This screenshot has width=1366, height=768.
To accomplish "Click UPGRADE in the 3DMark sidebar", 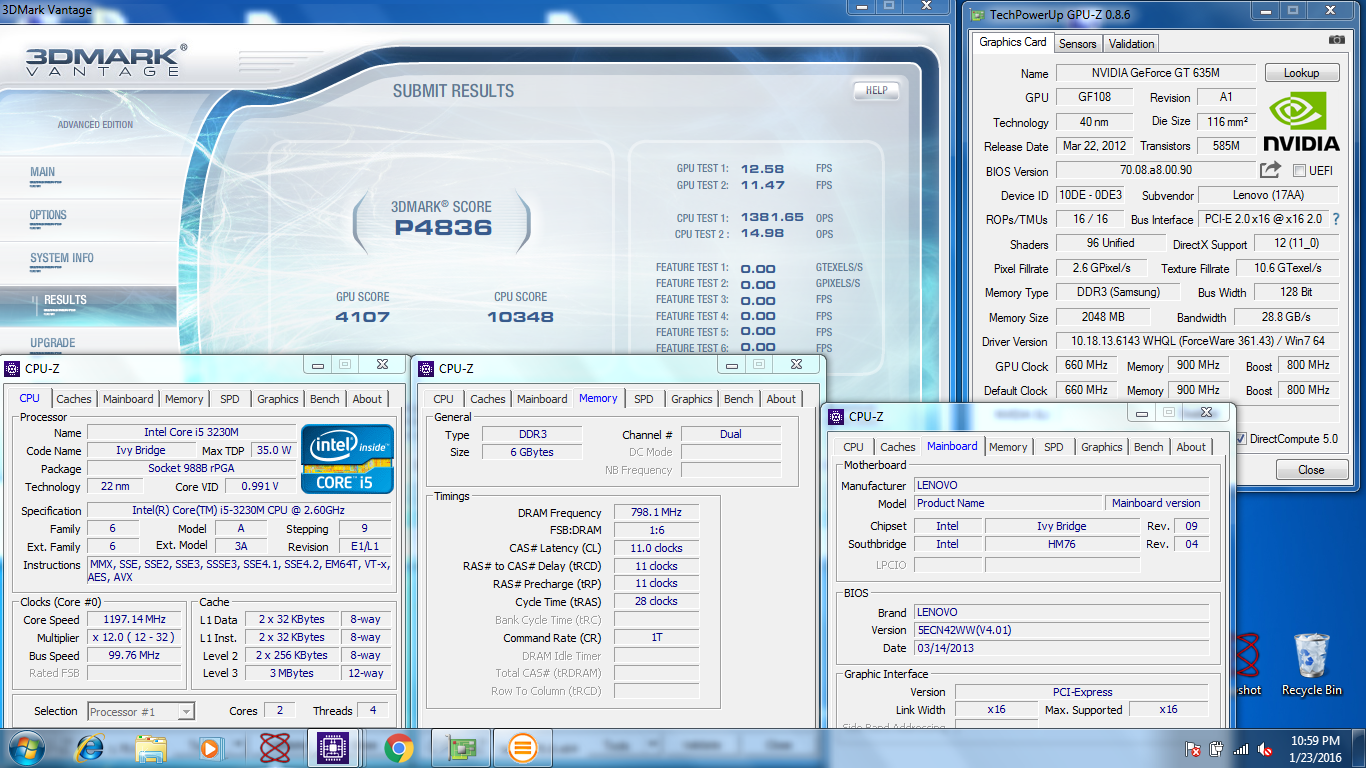I will coord(52,343).
